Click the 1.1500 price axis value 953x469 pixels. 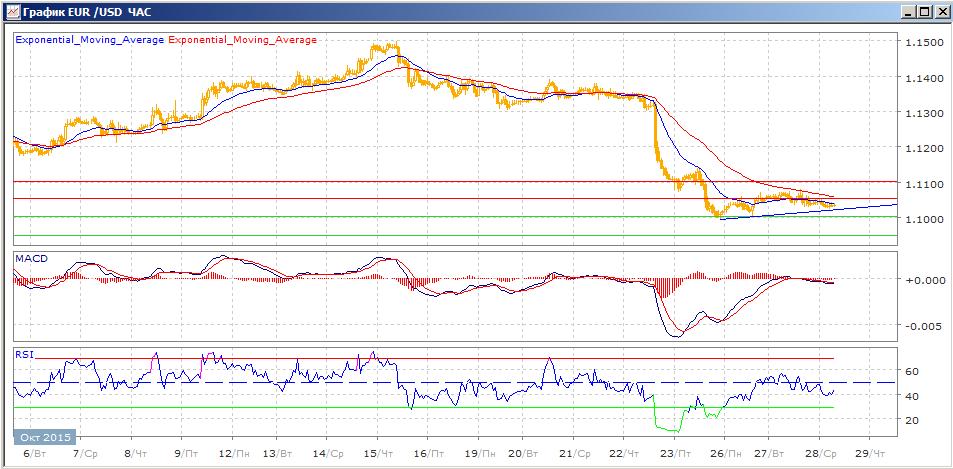click(925, 42)
